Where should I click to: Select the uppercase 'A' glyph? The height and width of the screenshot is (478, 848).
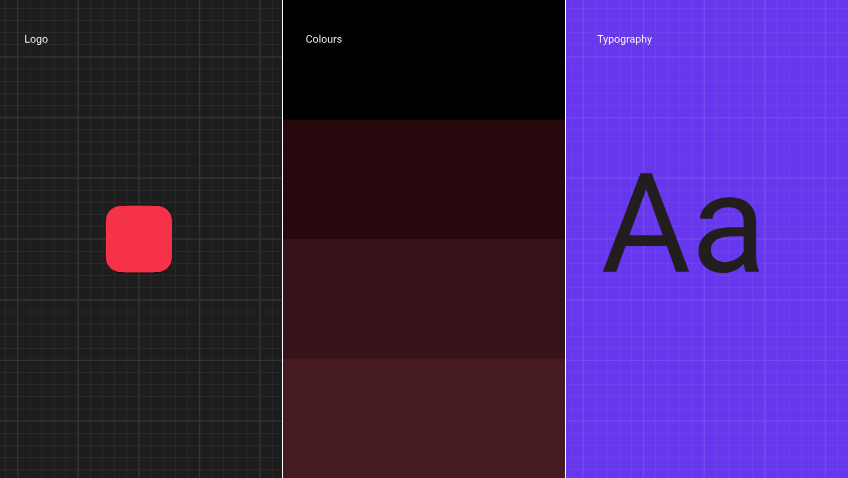tap(646, 227)
